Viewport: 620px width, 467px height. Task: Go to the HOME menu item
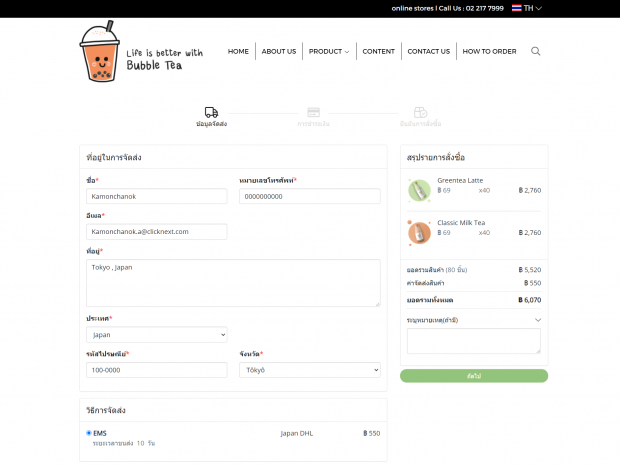pyautogui.click(x=238, y=51)
